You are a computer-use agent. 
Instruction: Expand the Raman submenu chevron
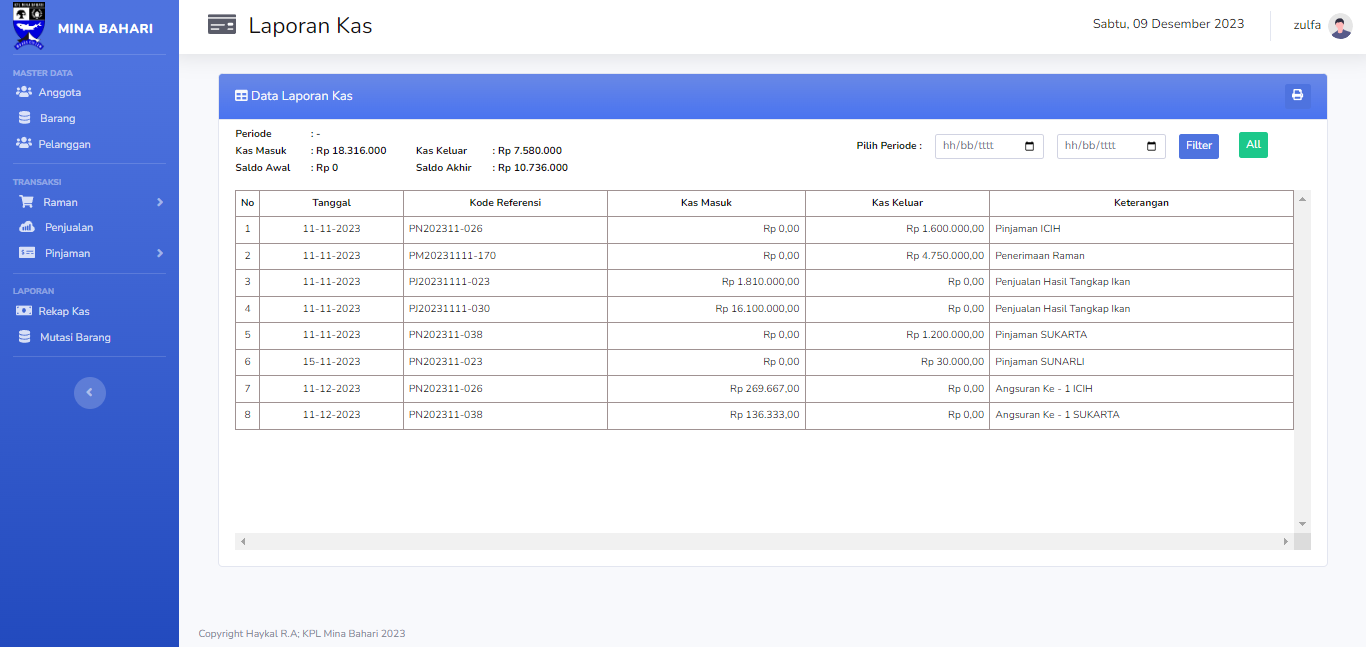coord(160,202)
